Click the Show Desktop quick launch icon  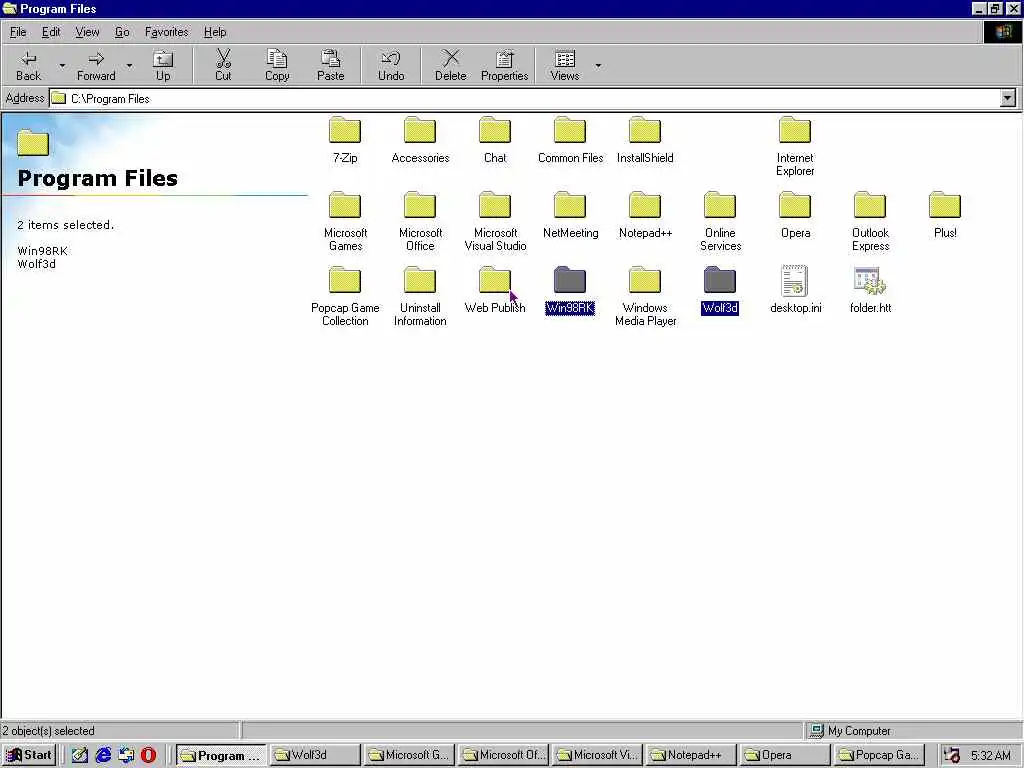[80, 755]
